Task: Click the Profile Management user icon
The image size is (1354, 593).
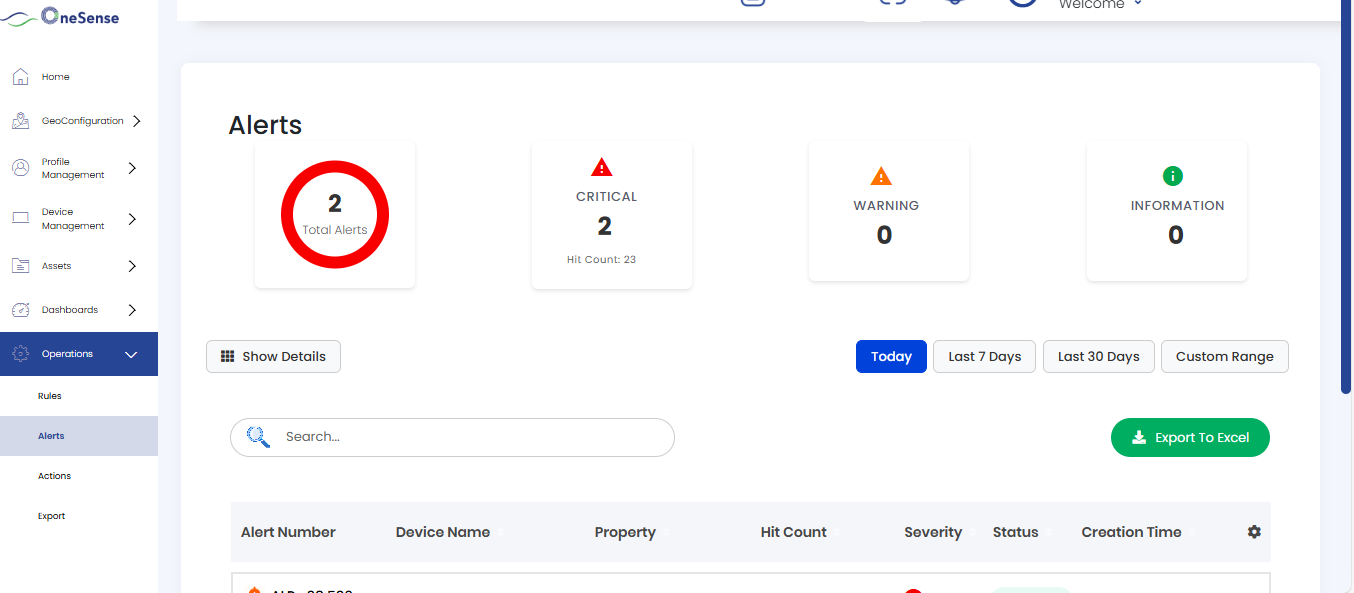Action: [20, 168]
